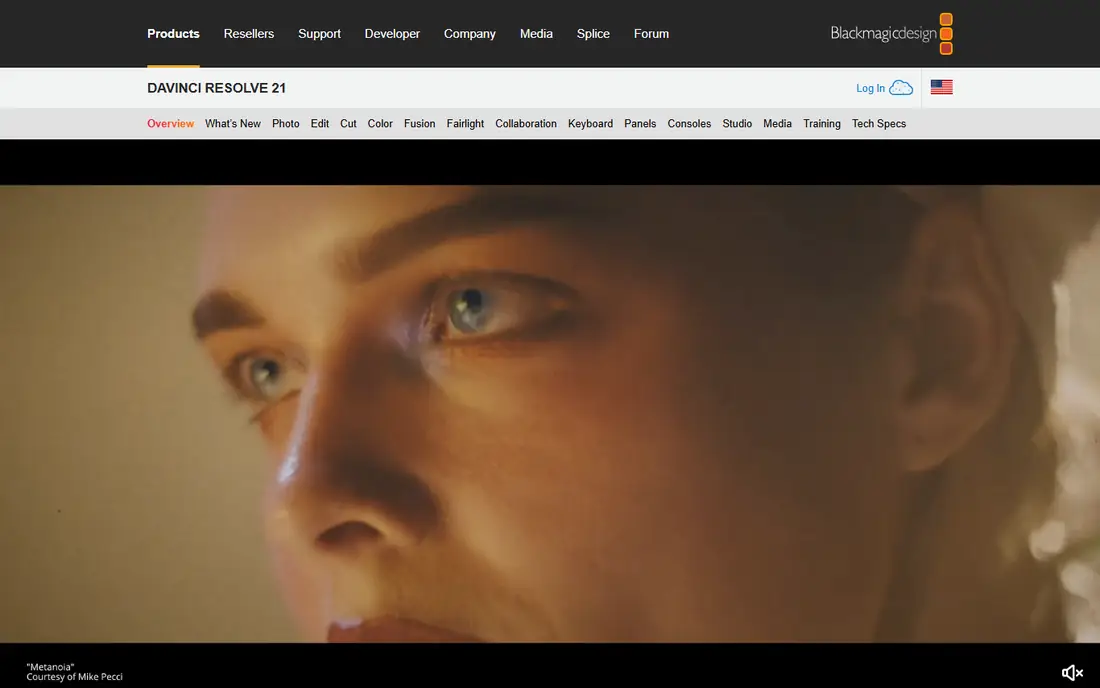1100x688 pixels.
Task: Select the Overview tab
Action: point(170,123)
